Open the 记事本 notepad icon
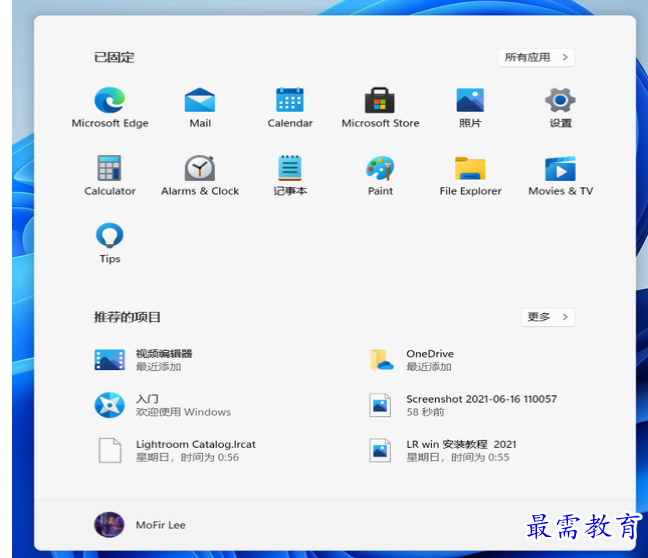Screen dimensions: 648x558 290,168
